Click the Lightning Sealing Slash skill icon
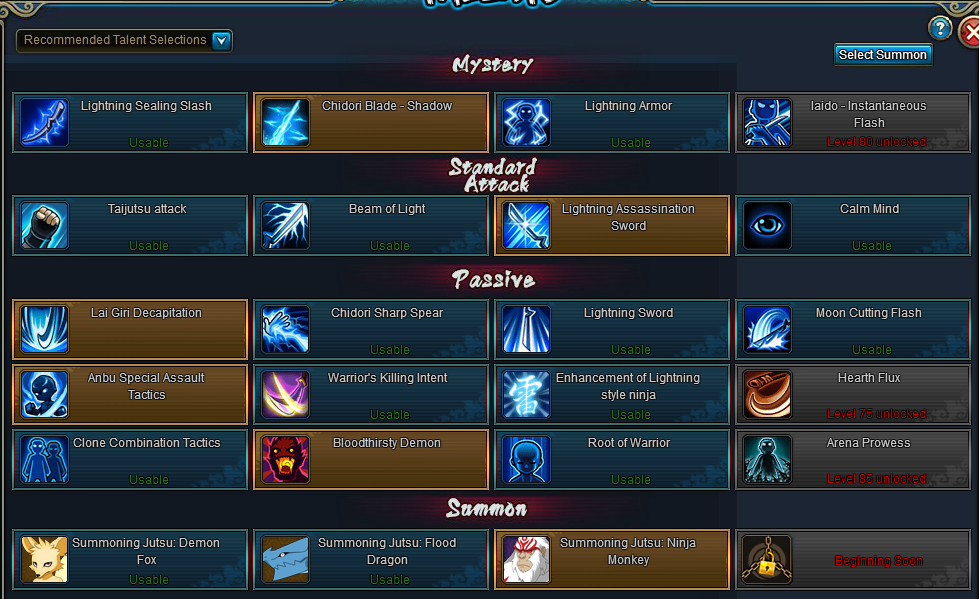Viewport: 979px width, 599px height. coord(44,122)
